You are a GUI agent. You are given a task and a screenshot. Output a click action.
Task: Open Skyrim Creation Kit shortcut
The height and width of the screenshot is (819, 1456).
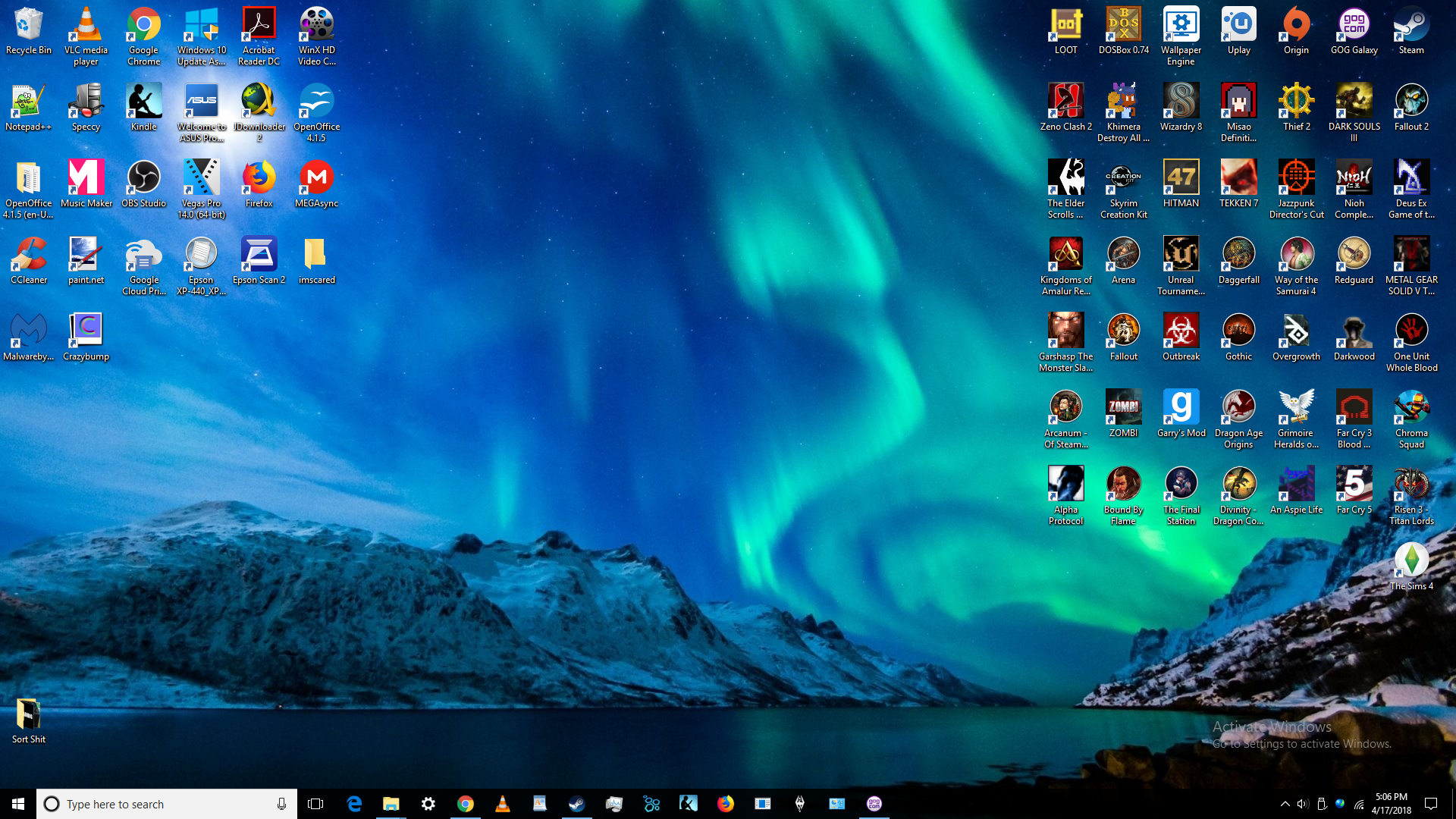1124,190
